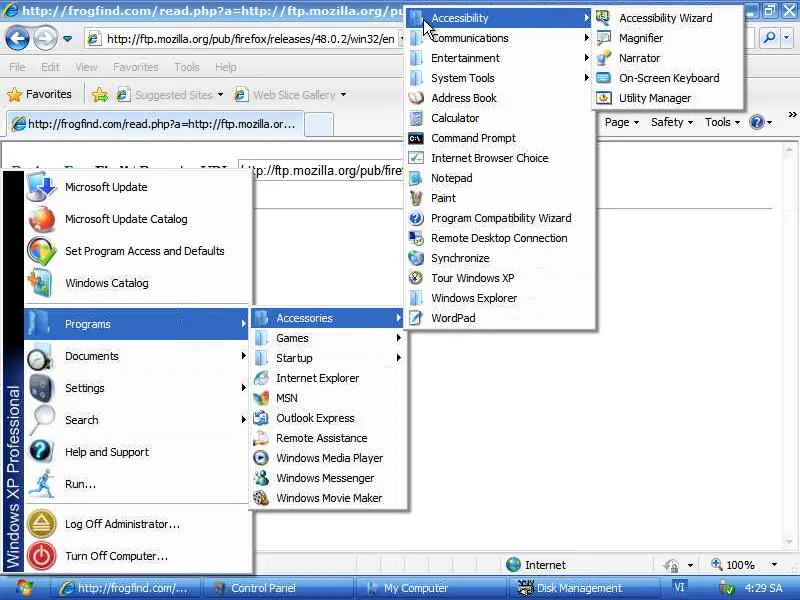Expand the System Tools submenu
Viewport: 800px width, 600px height.
pyautogui.click(x=500, y=78)
